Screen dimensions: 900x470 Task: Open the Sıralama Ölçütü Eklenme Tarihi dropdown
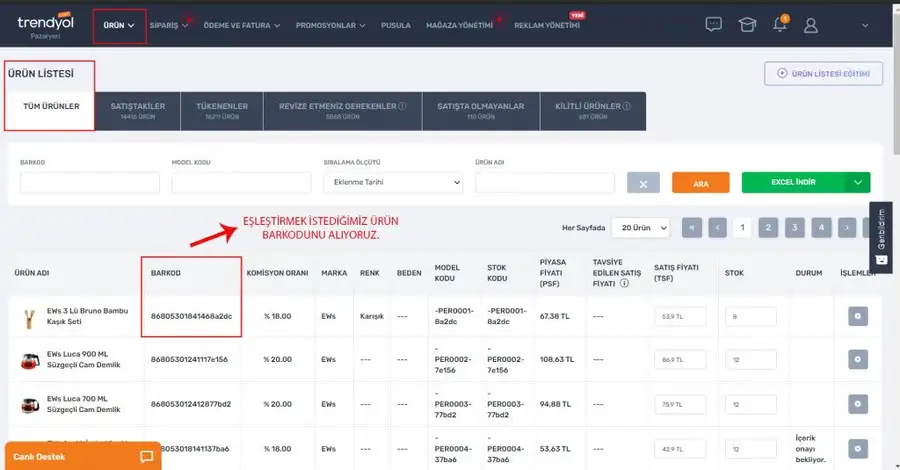[x=393, y=182]
